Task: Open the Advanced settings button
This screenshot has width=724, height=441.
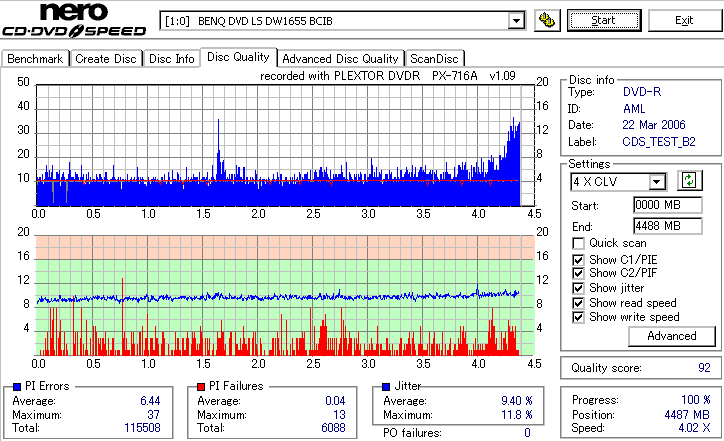Action: pyautogui.click(x=672, y=336)
